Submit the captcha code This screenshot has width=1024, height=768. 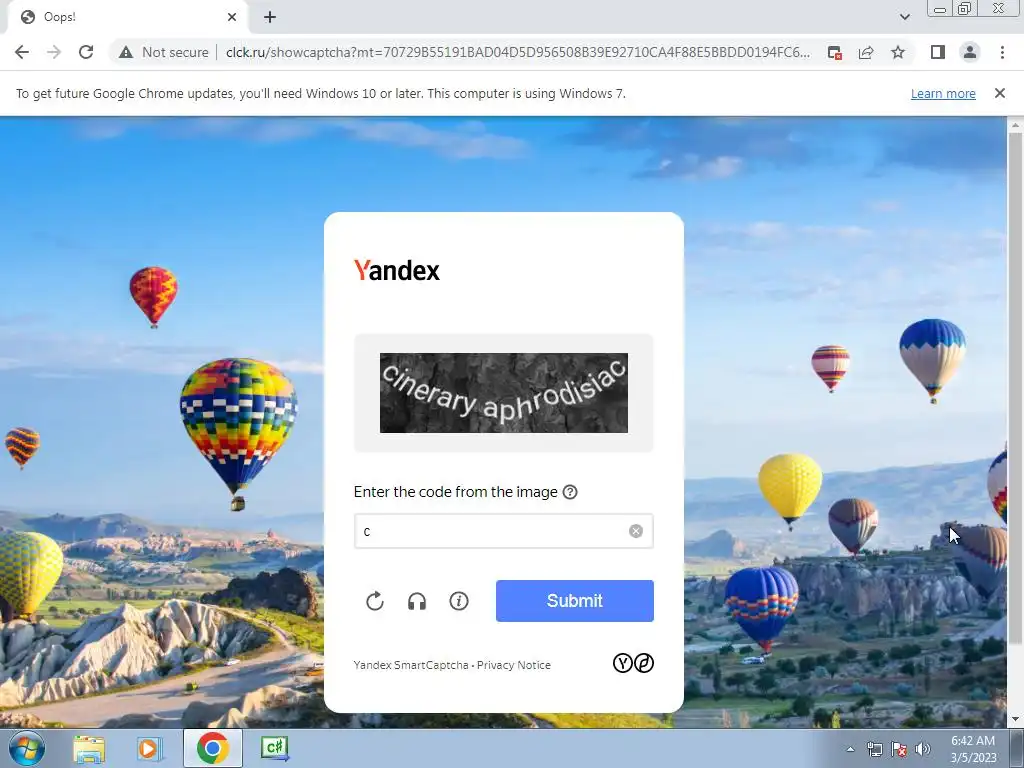[575, 601]
